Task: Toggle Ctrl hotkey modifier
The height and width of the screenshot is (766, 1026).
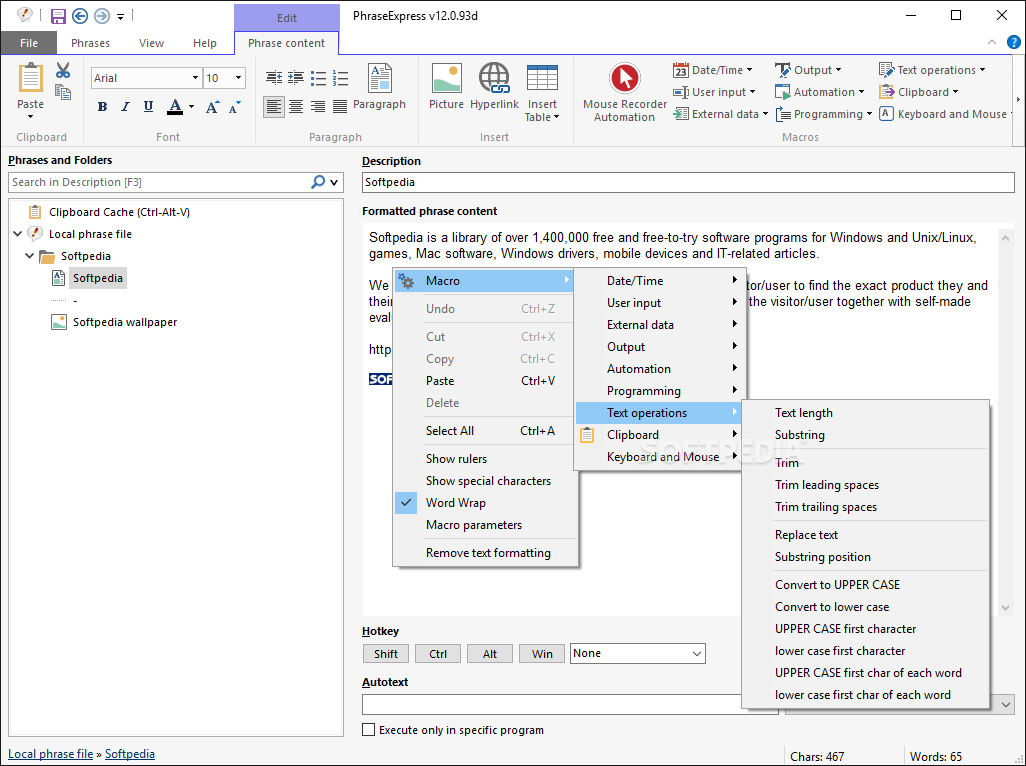Action: [x=438, y=653]
